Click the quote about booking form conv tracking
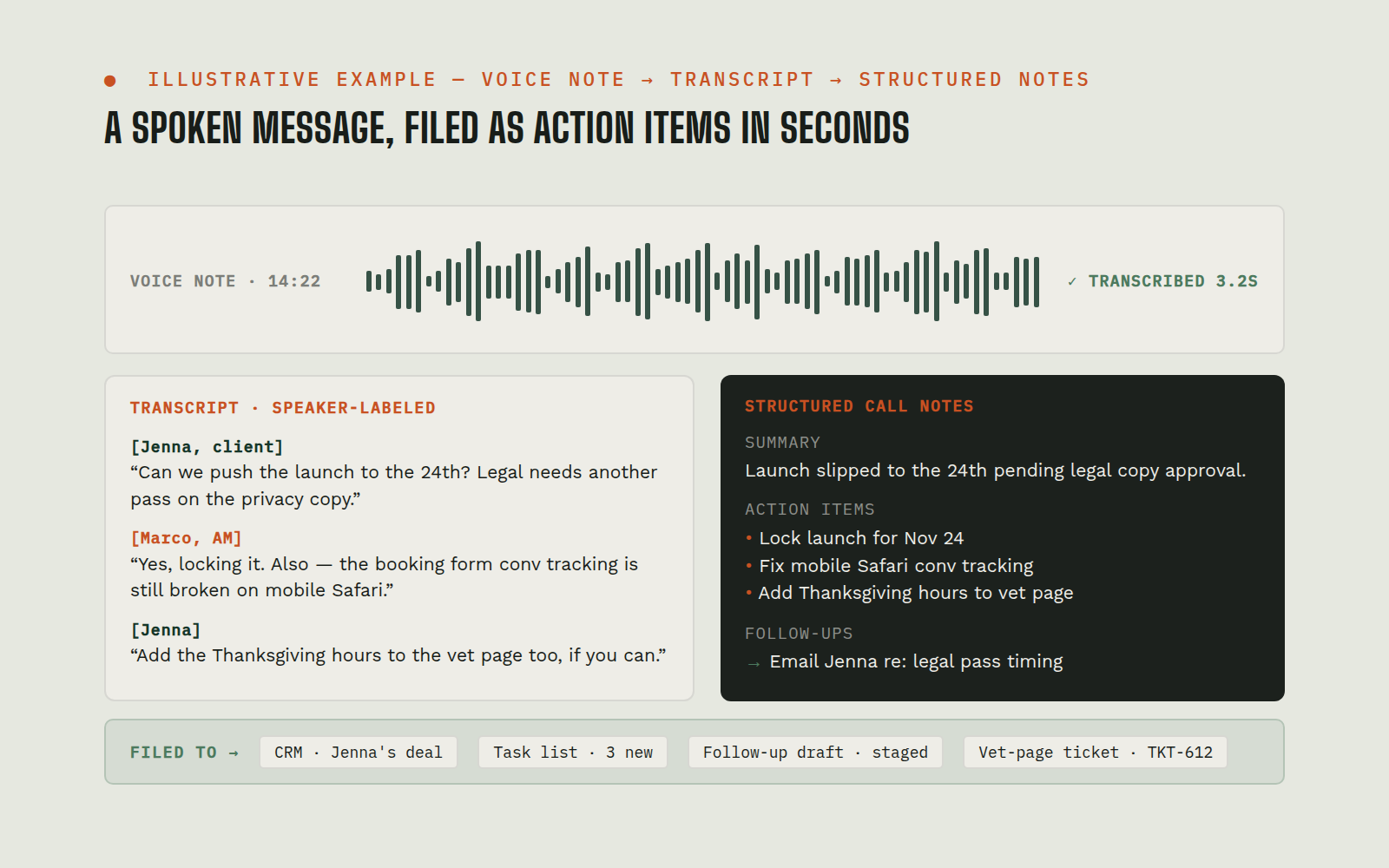The image size is (1389, 868). point(385,577)
